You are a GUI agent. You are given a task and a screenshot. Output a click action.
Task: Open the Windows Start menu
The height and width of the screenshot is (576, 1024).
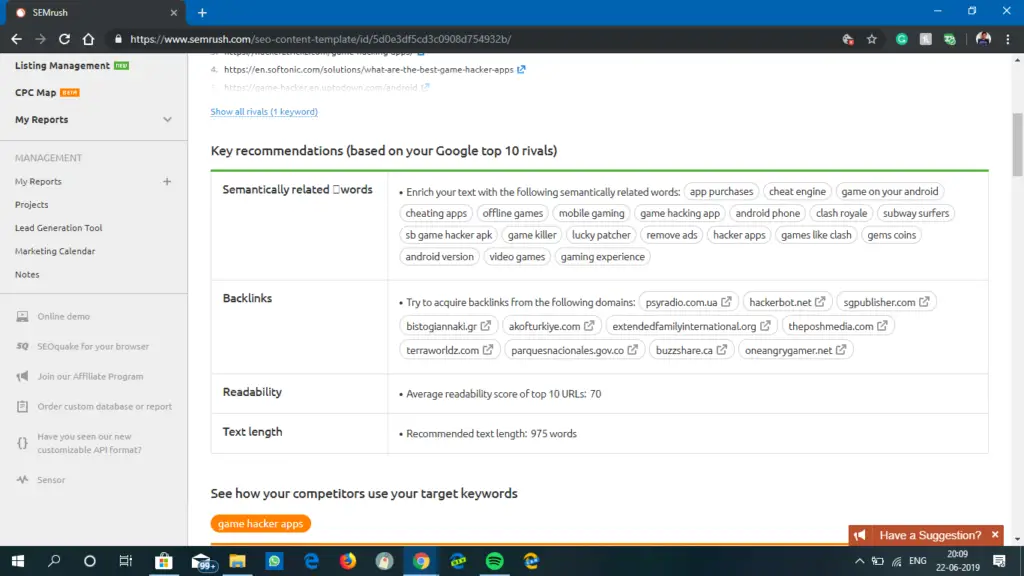[x=18, y=561]
